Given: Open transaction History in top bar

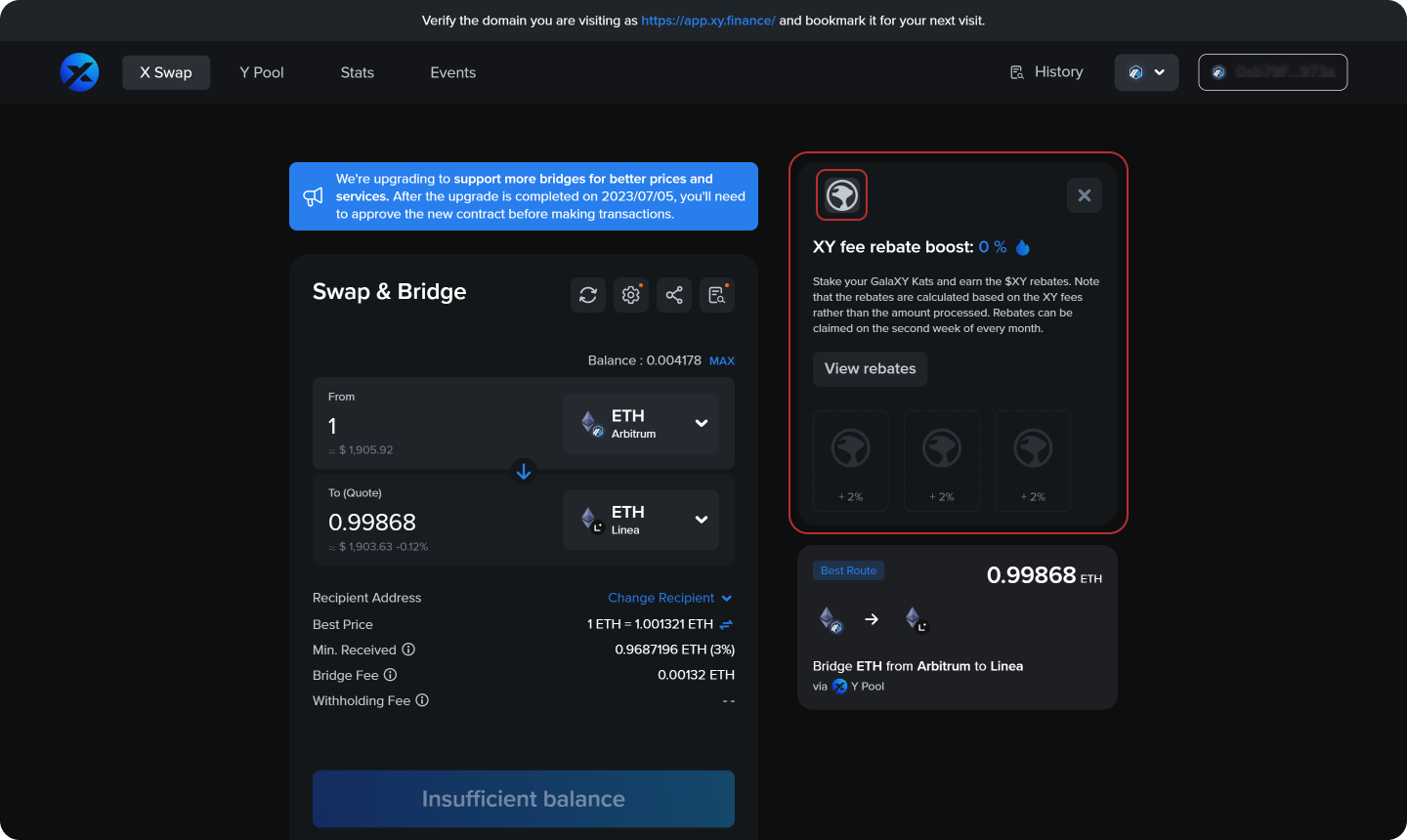Looking at the screenshot, I should 1046,71.
